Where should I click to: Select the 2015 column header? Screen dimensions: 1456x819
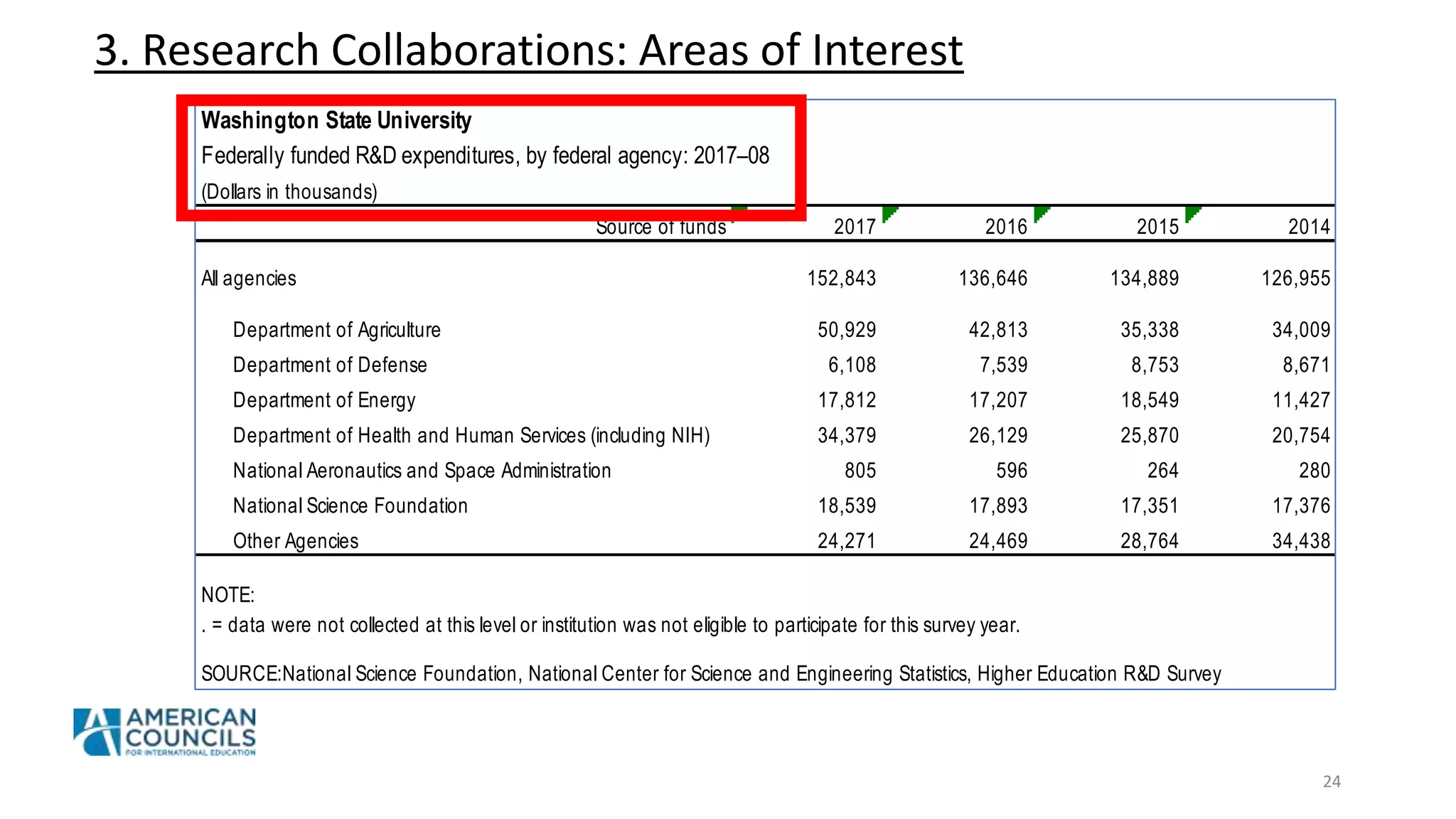pyautogui.click(x=1157, y=227)
